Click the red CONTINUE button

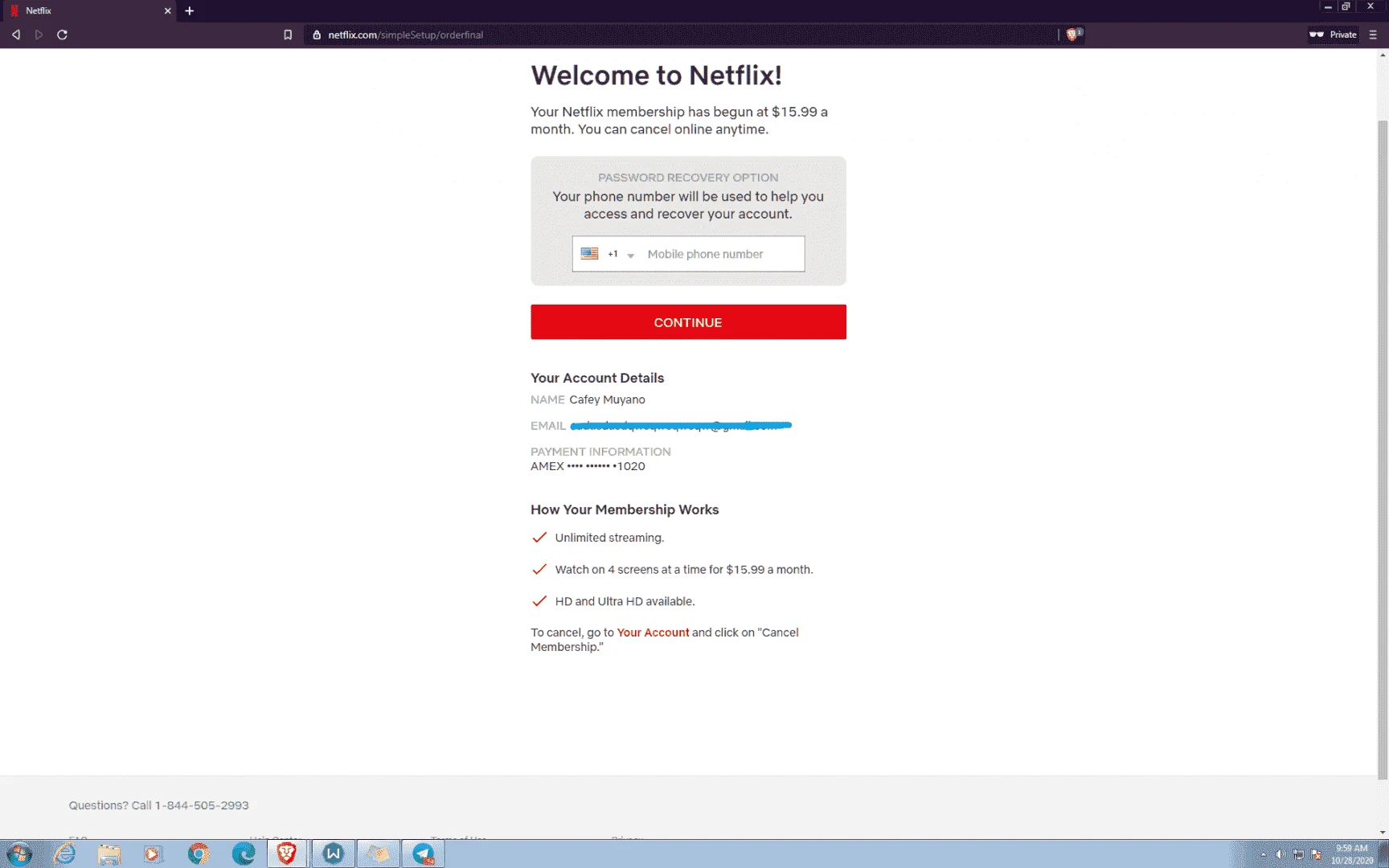pyautogui.click(x=688, y=322)
